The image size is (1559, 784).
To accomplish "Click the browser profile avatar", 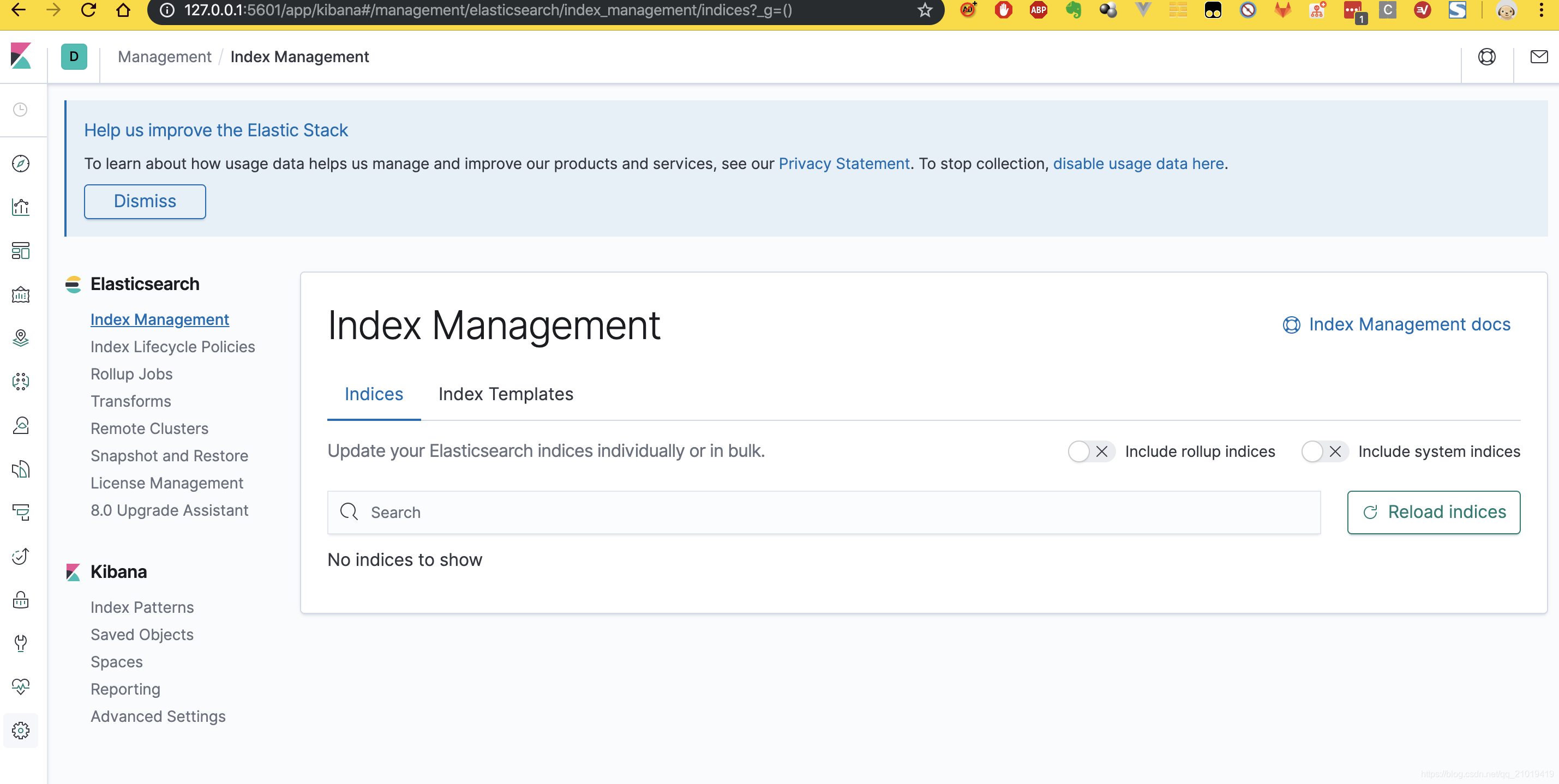I will point(1506,10).
